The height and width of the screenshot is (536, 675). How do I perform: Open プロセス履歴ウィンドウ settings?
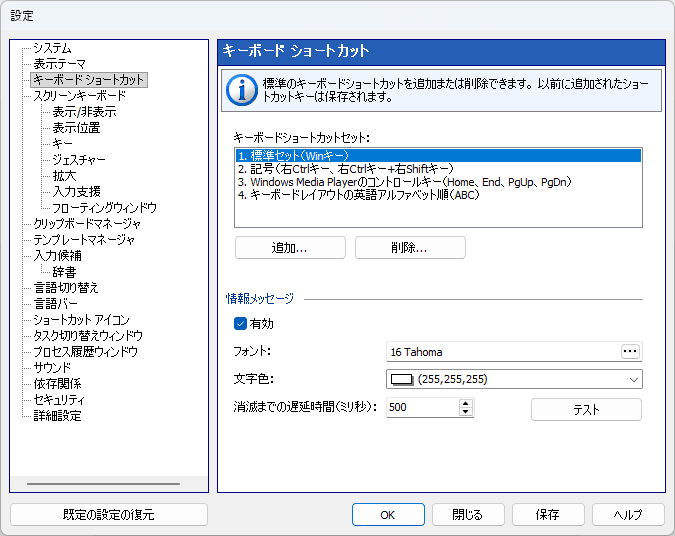pos(85,351)
